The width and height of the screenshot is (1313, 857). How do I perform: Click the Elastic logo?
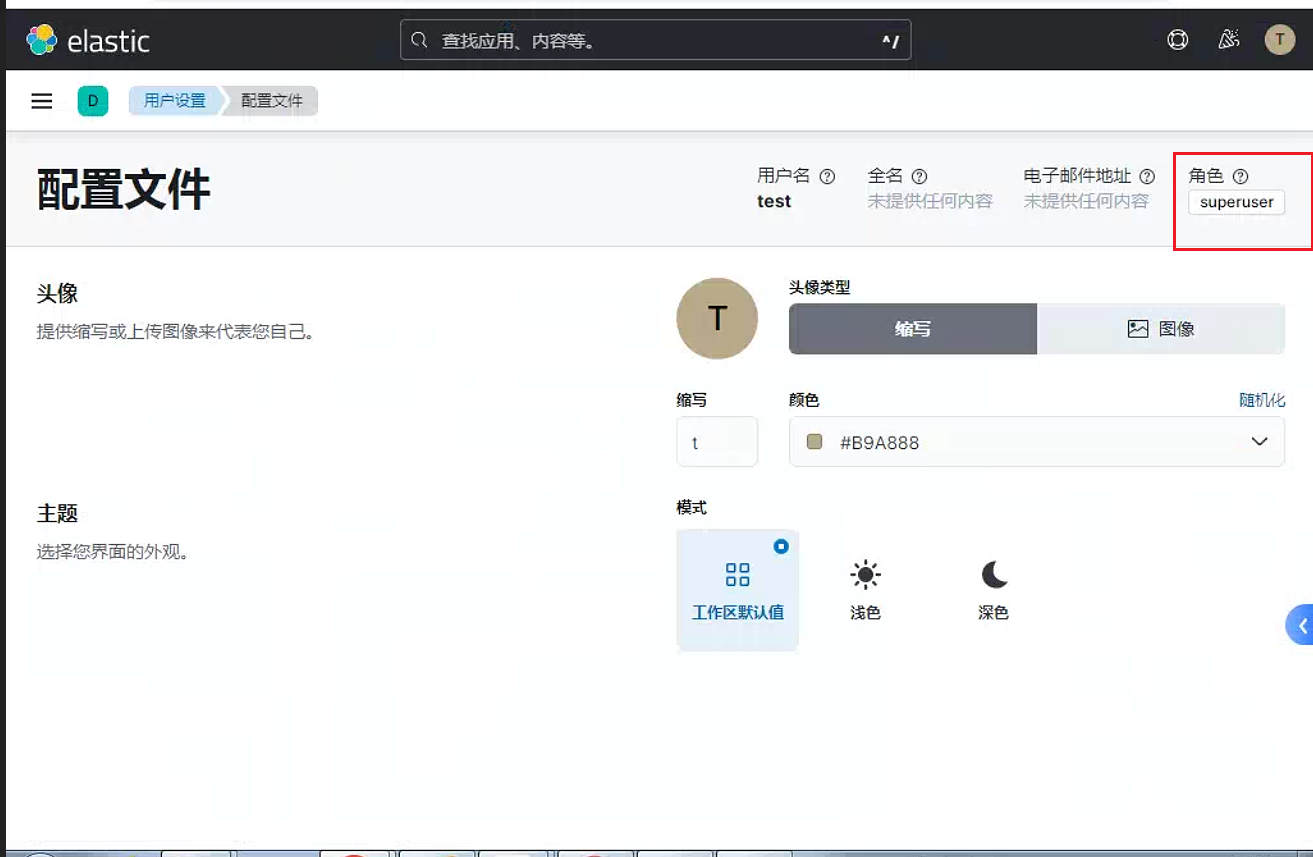[88, 41]
